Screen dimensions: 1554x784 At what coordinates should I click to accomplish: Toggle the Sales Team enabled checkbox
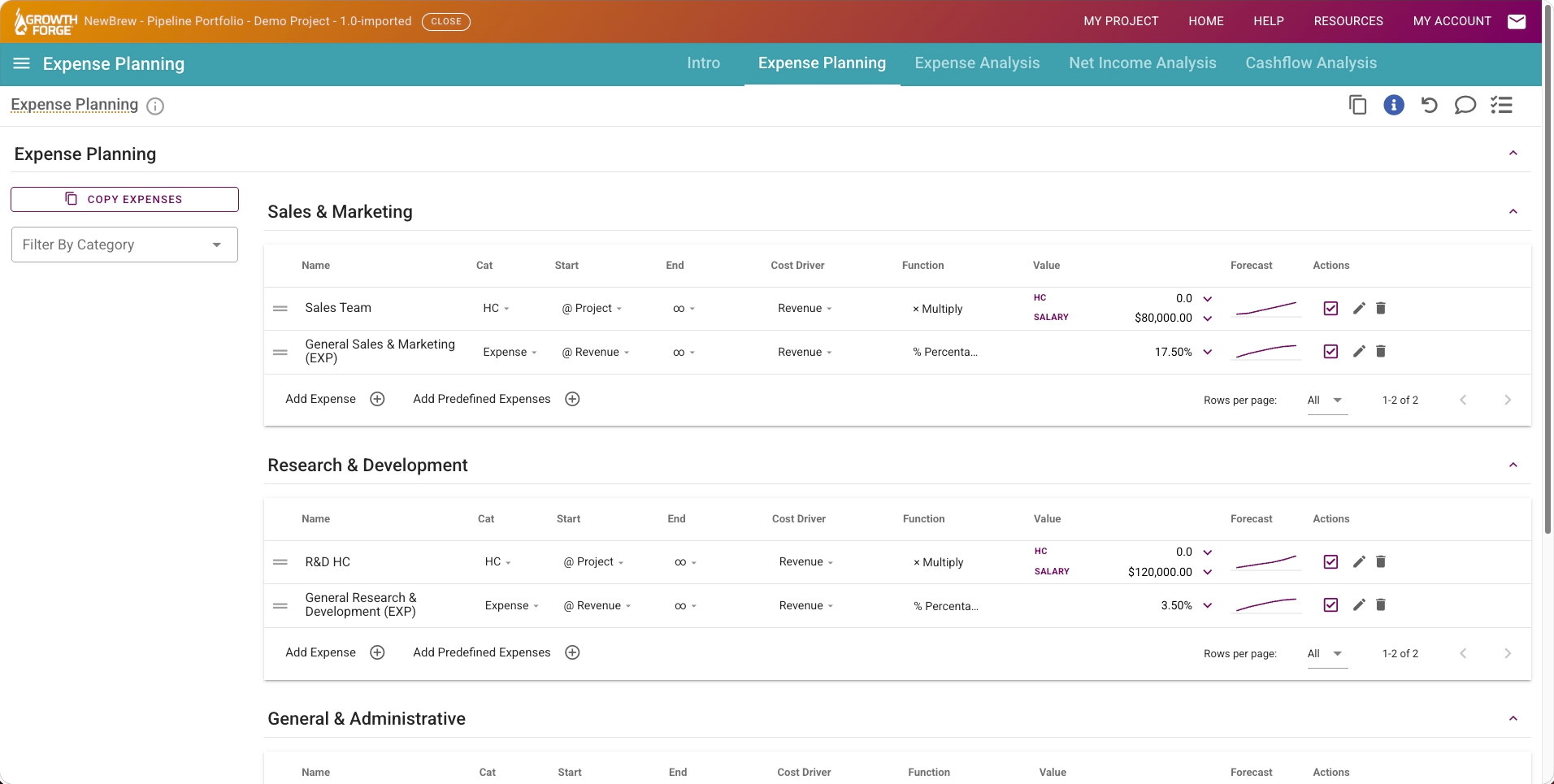1330,308
